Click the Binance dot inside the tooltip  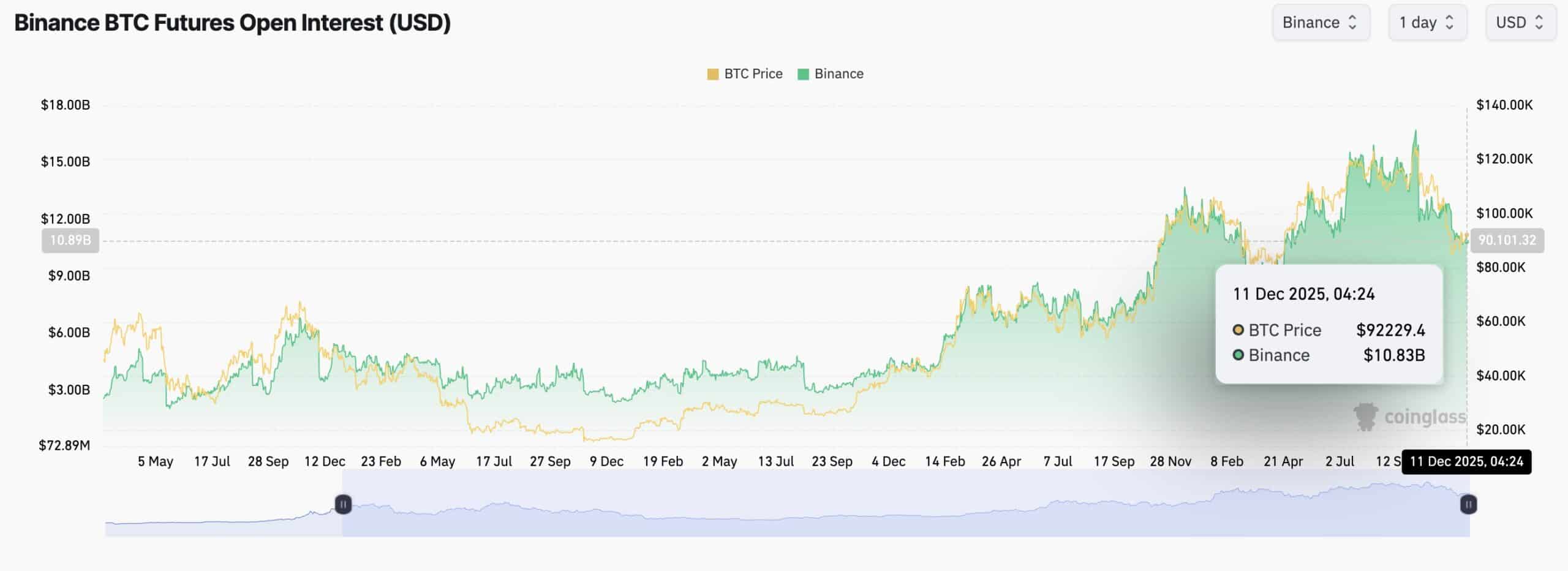(1238, 355)
